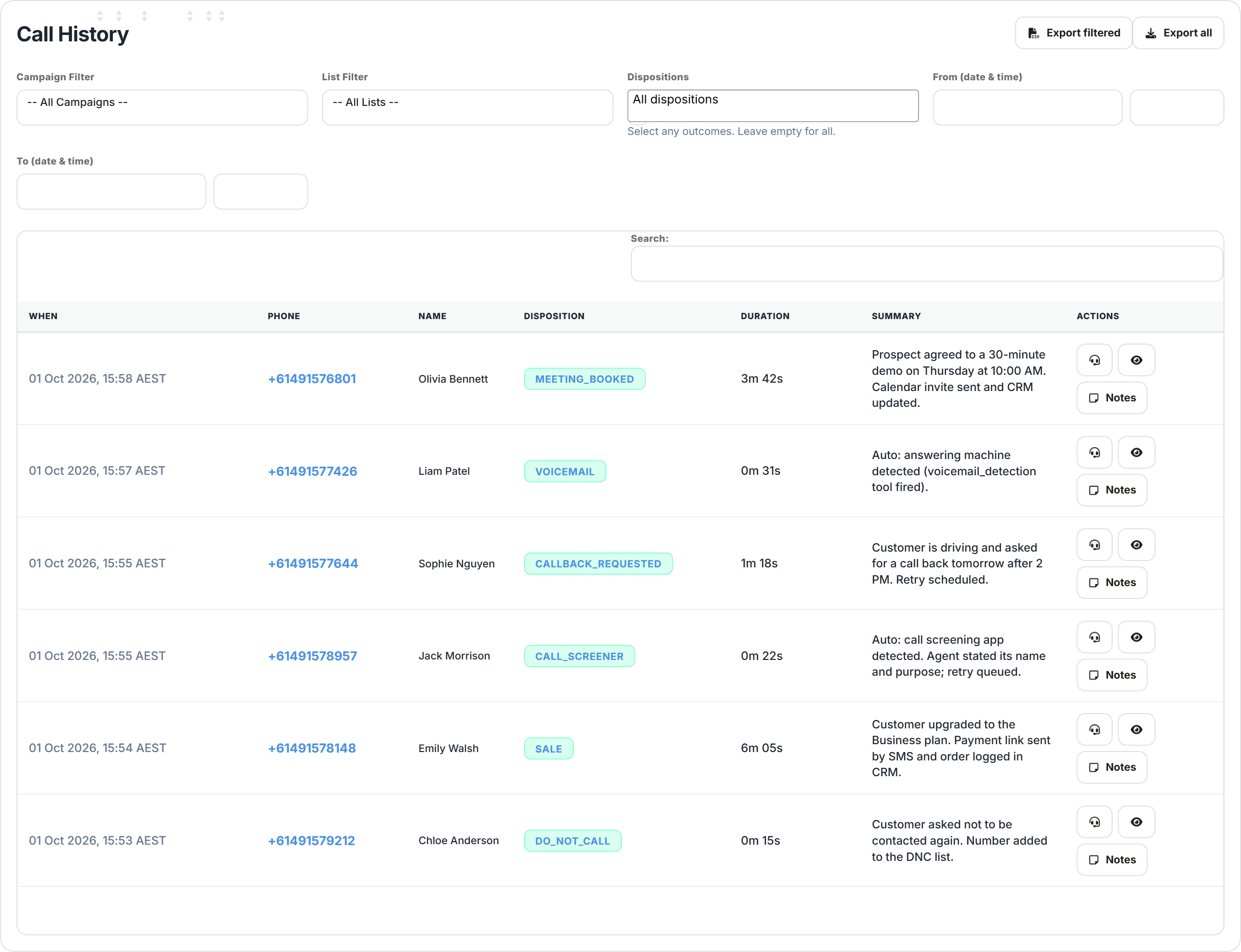Focus the To time field
This screenshot has height=952, width=1241.
[x=261, y=192]
